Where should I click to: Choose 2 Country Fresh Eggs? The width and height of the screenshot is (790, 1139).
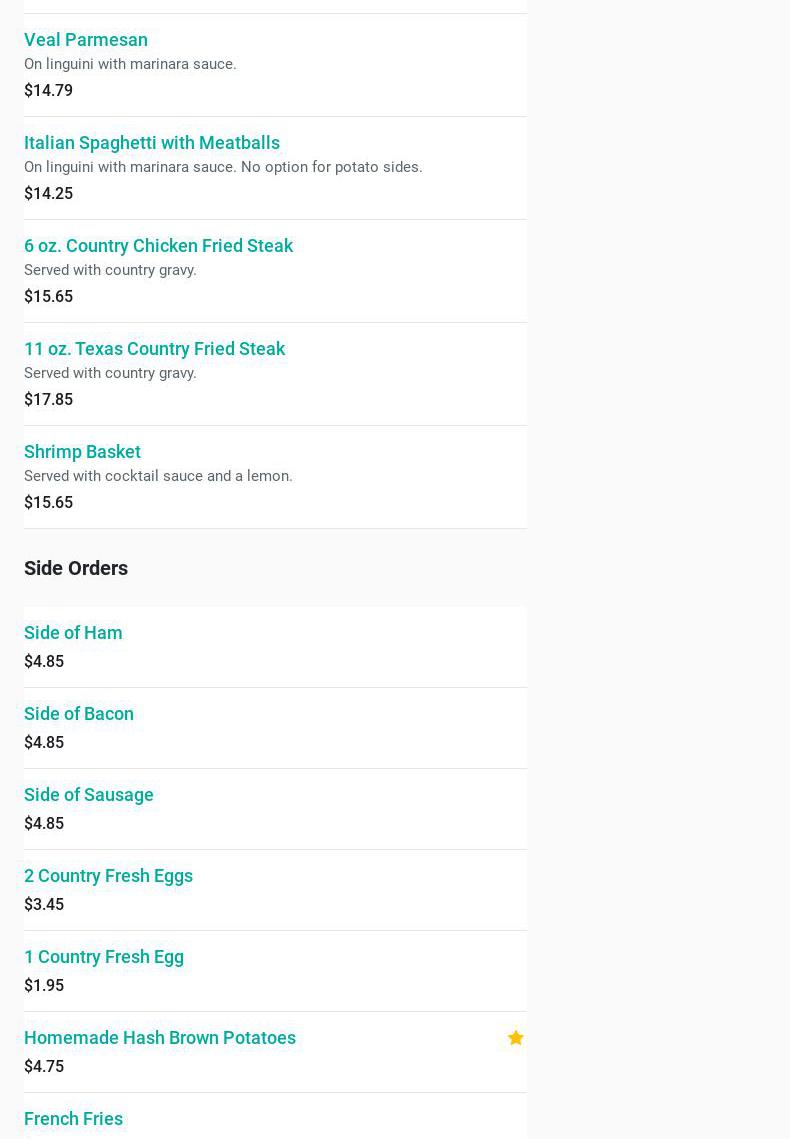[108, 876]
